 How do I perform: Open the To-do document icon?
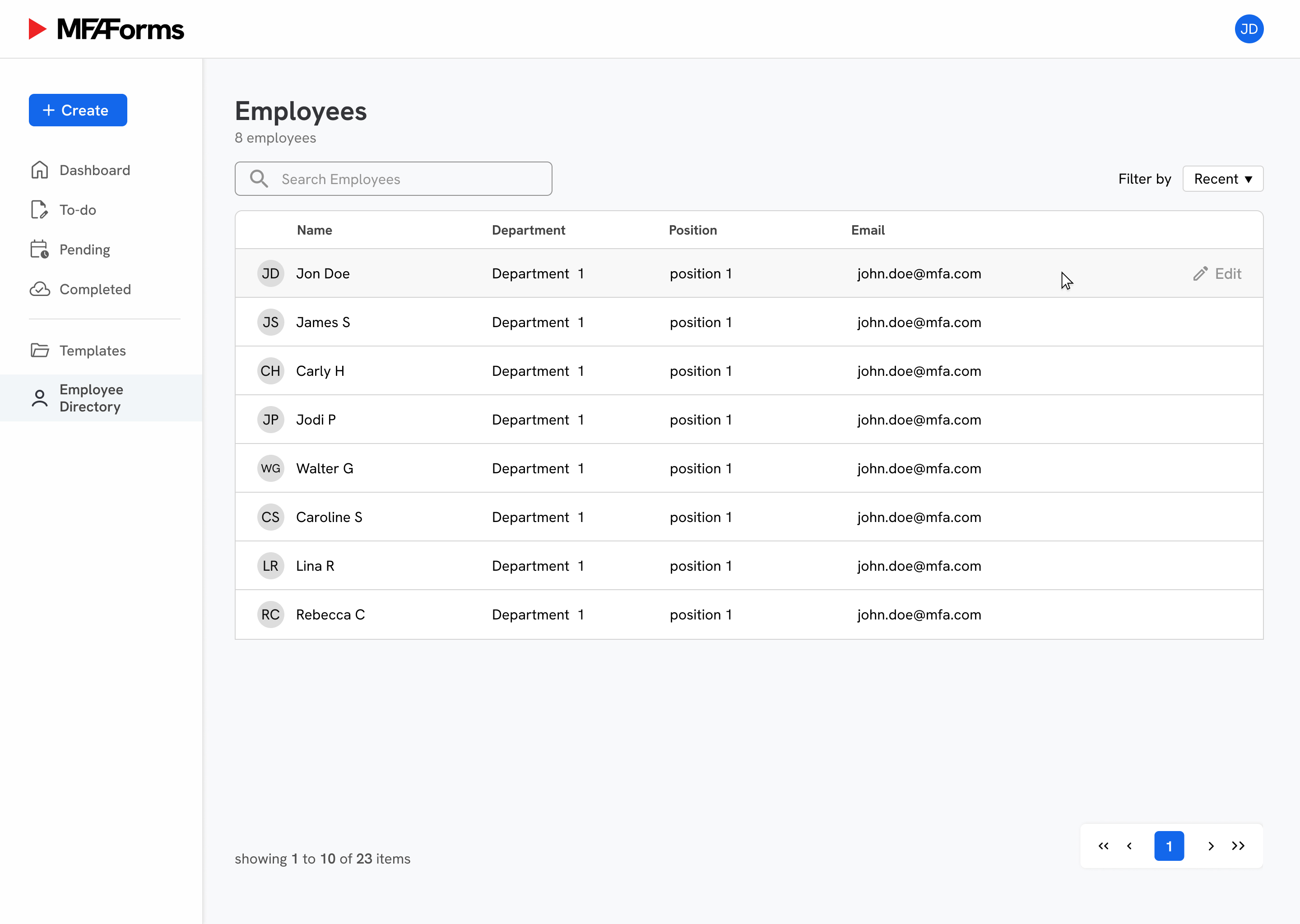39,210
